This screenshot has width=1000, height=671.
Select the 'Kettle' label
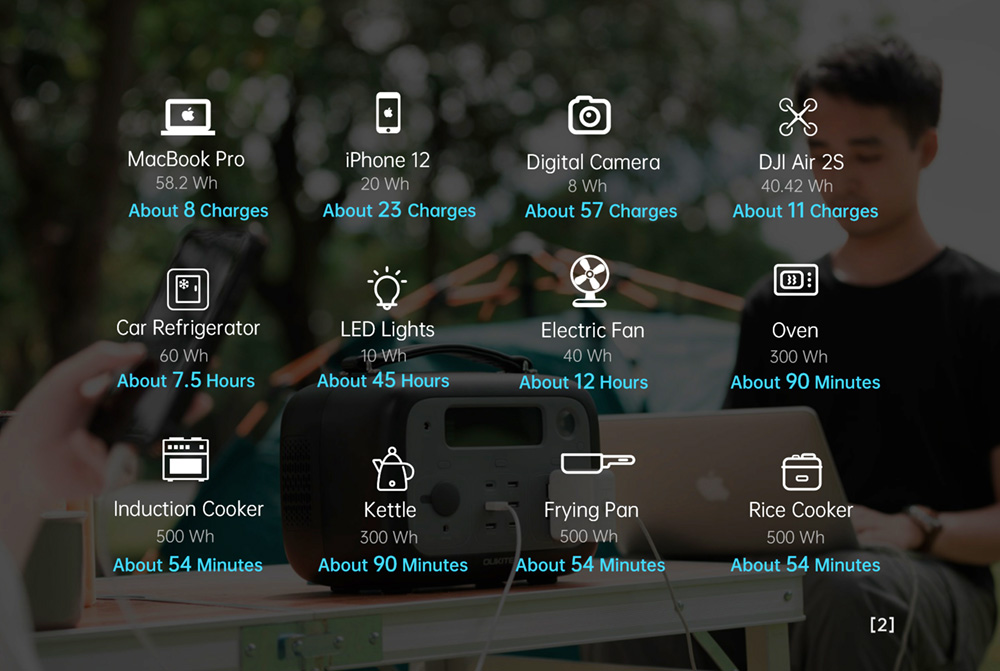(390, 510)
